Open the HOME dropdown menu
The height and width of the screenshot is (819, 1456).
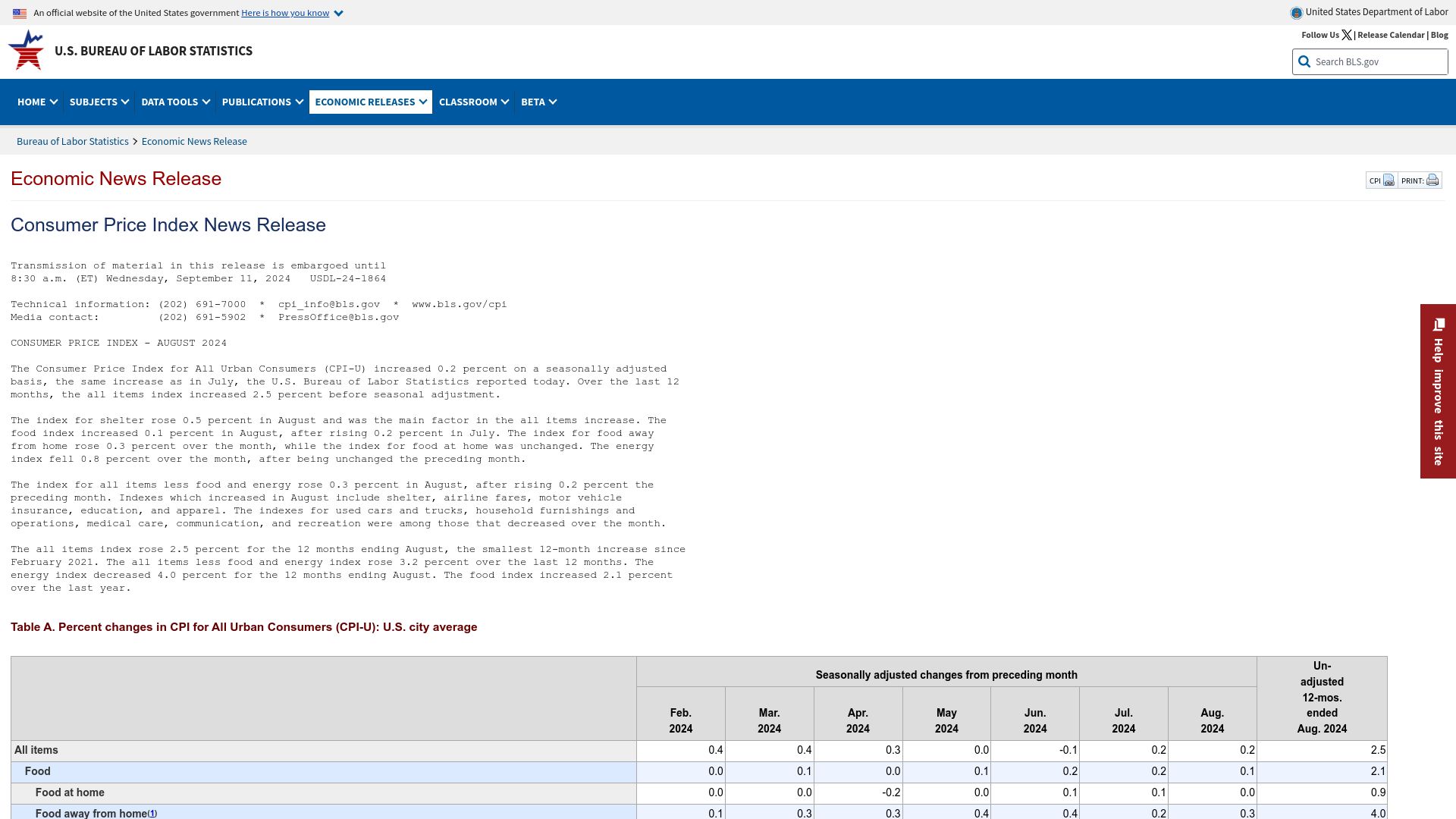[37, 102]
